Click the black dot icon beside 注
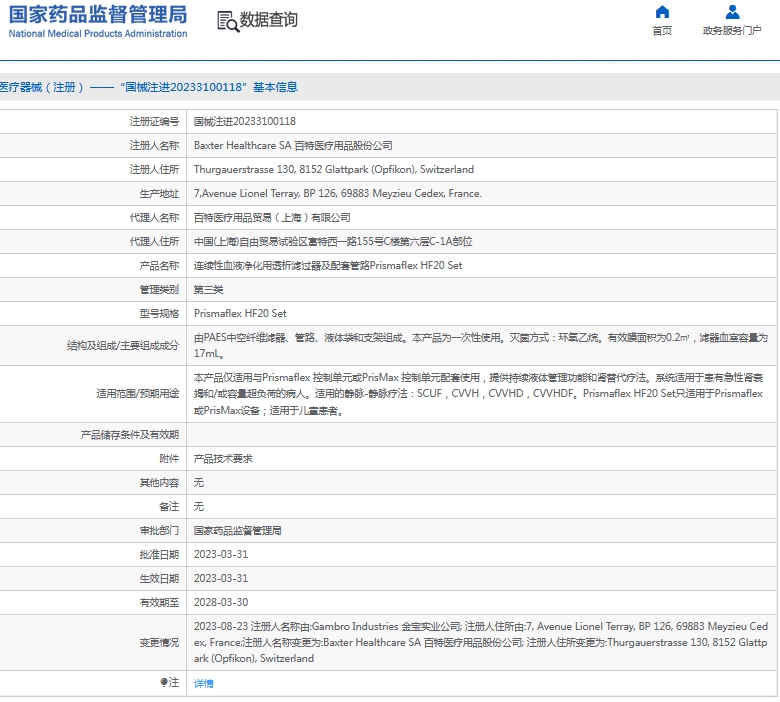Viewport: 780px width, 702px height. (164, 682)
